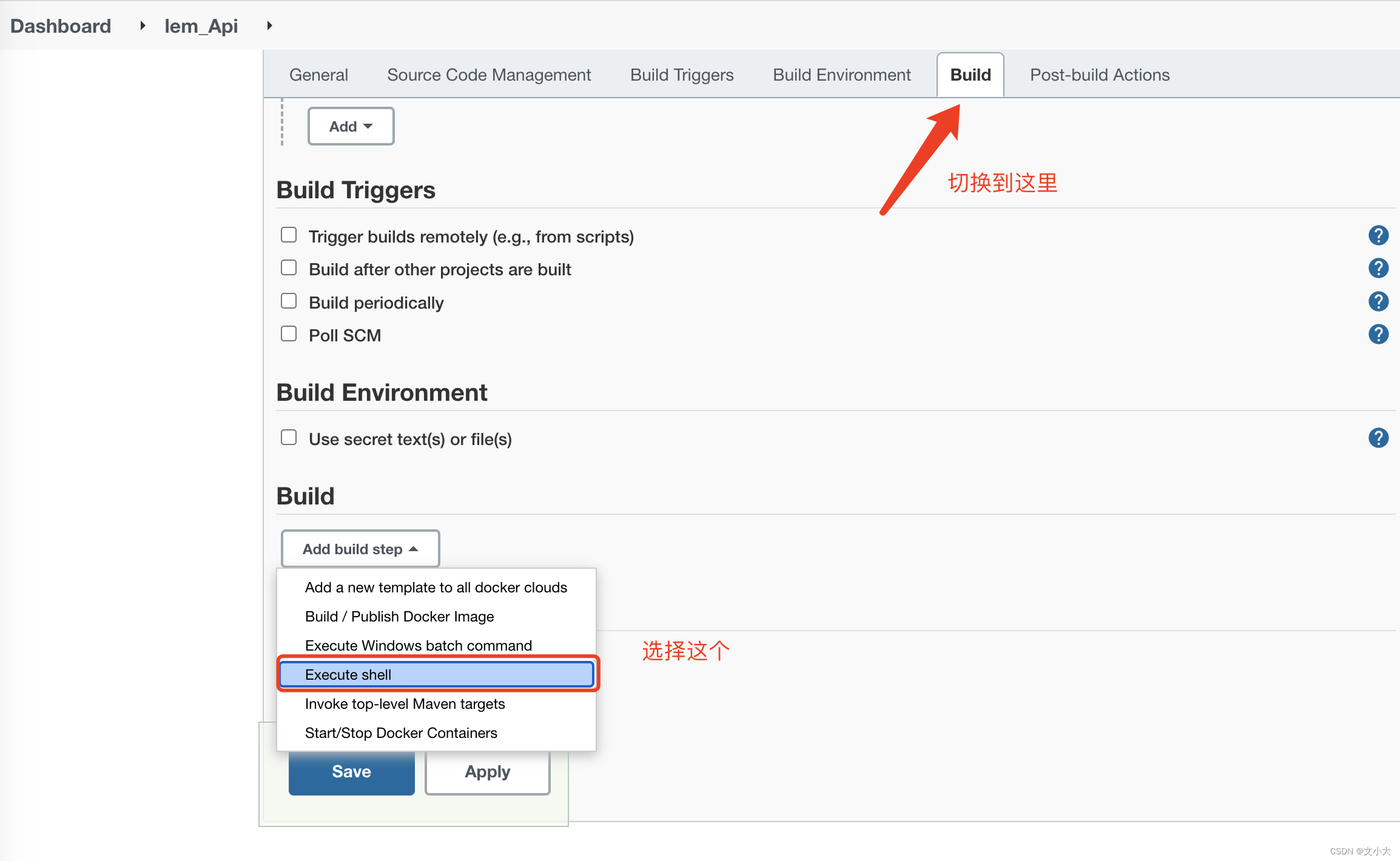Open help for Build after other projects are built
Image resolution: width=1400 pixels, height=861 pixels.
coord(1378,268)
